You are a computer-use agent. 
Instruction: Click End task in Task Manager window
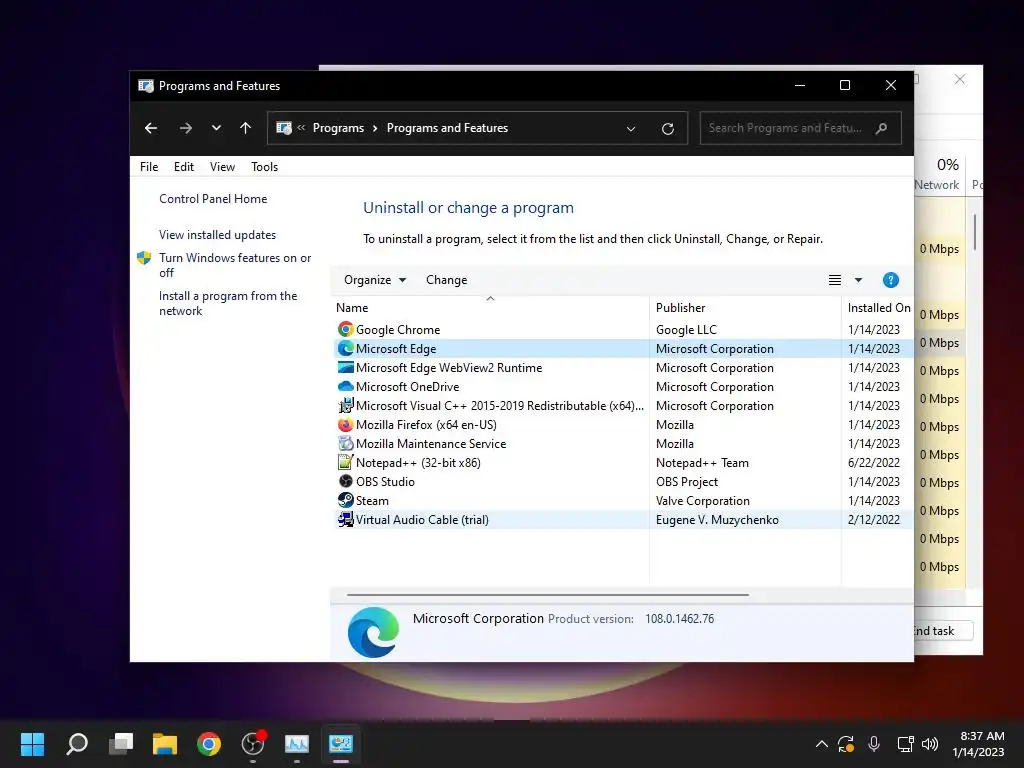(x=944, y=631)
